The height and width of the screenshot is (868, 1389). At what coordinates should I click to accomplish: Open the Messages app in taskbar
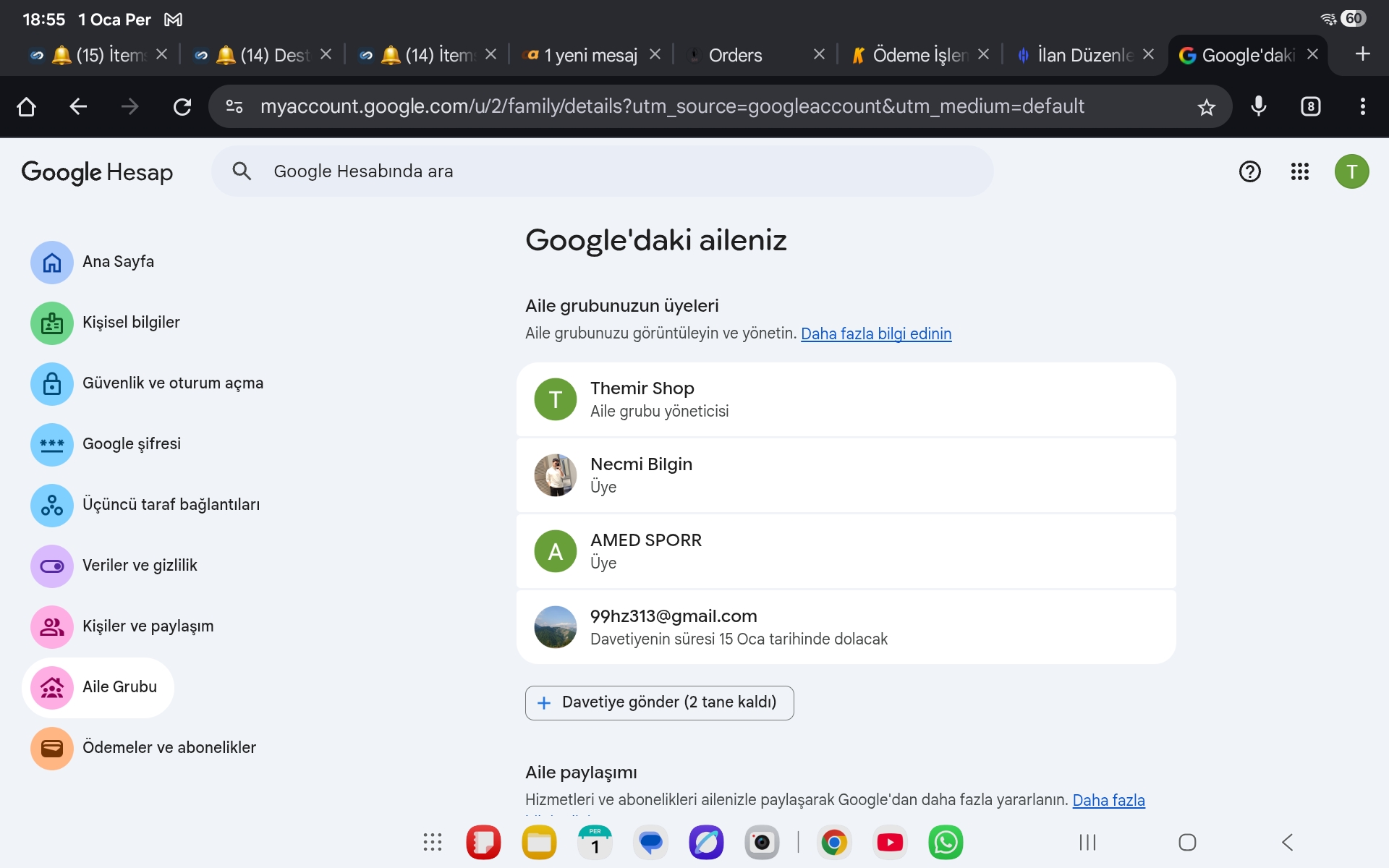tap(650, 842)
